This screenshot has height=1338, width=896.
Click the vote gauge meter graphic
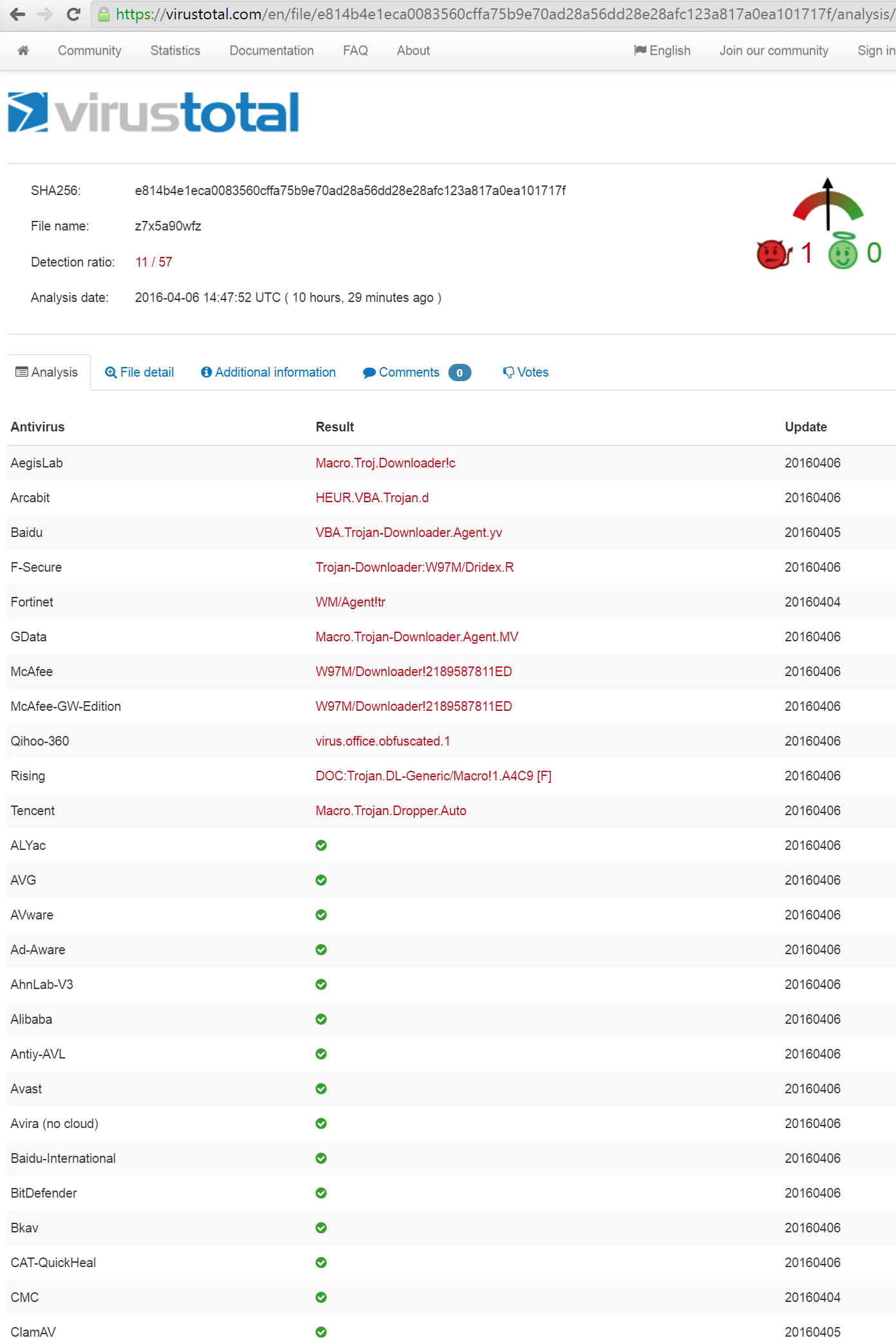(x=828, y=204)
